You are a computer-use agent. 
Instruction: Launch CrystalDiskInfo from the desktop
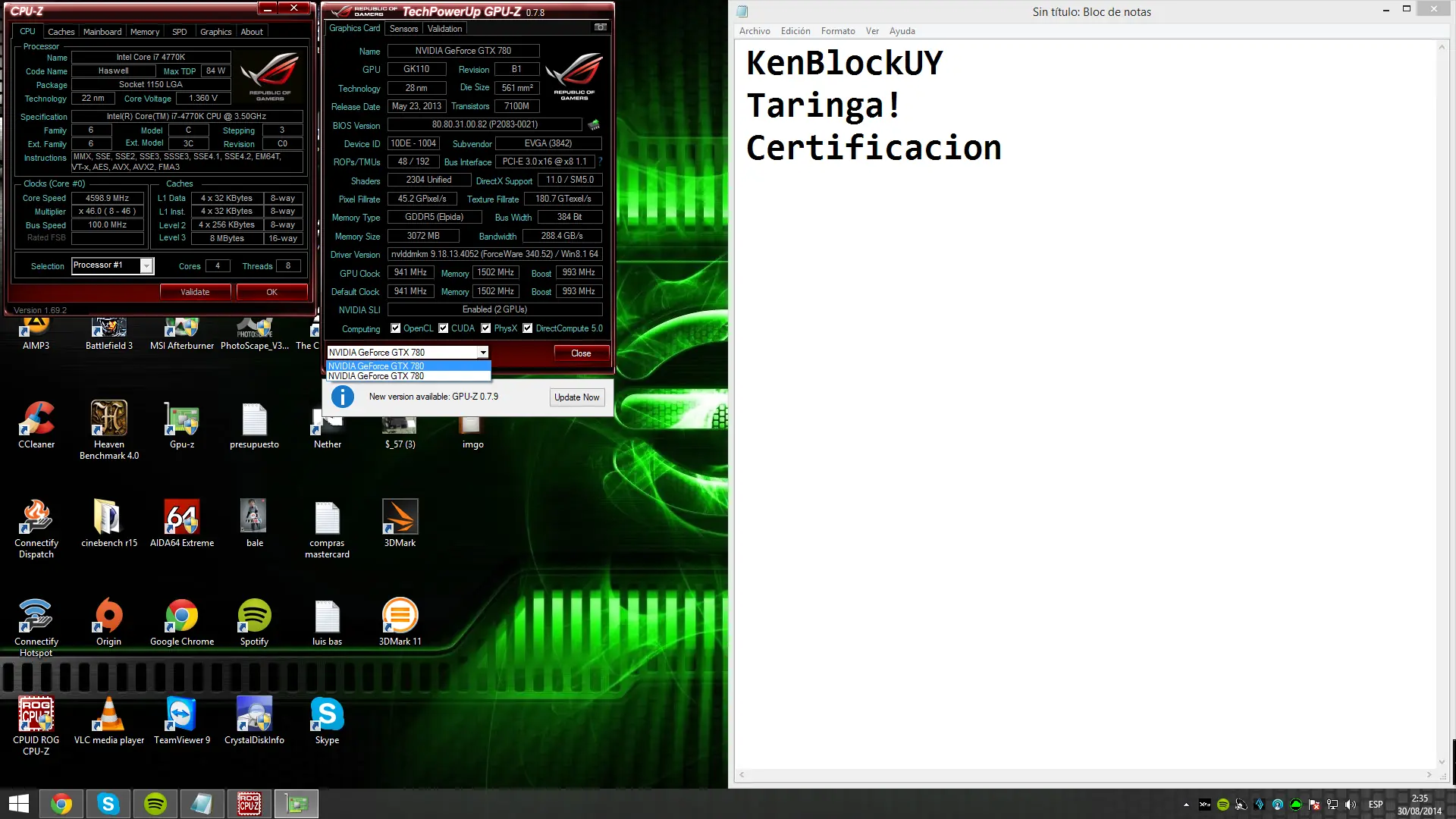[x=255, y=720]
